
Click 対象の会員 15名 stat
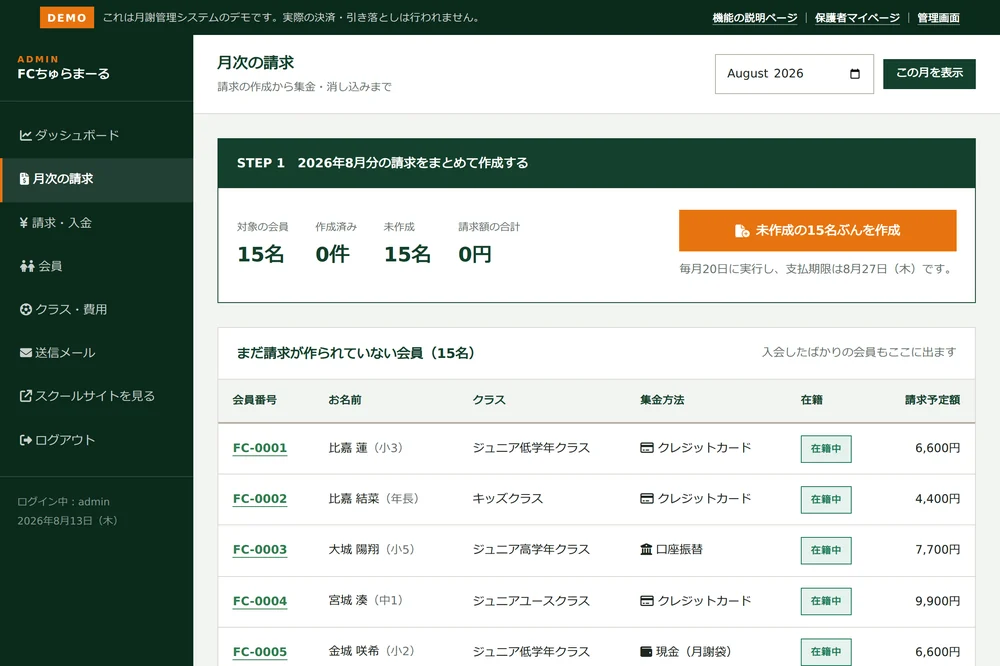(x=262, y=244)
